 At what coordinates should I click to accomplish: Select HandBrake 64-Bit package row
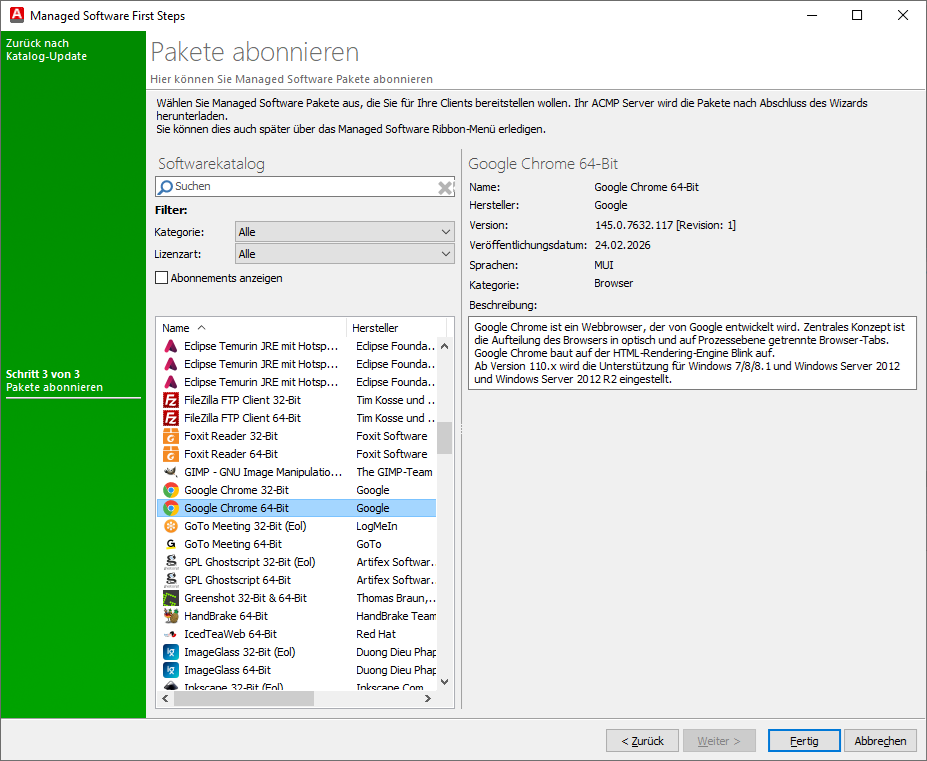click(x=297, y=616)
